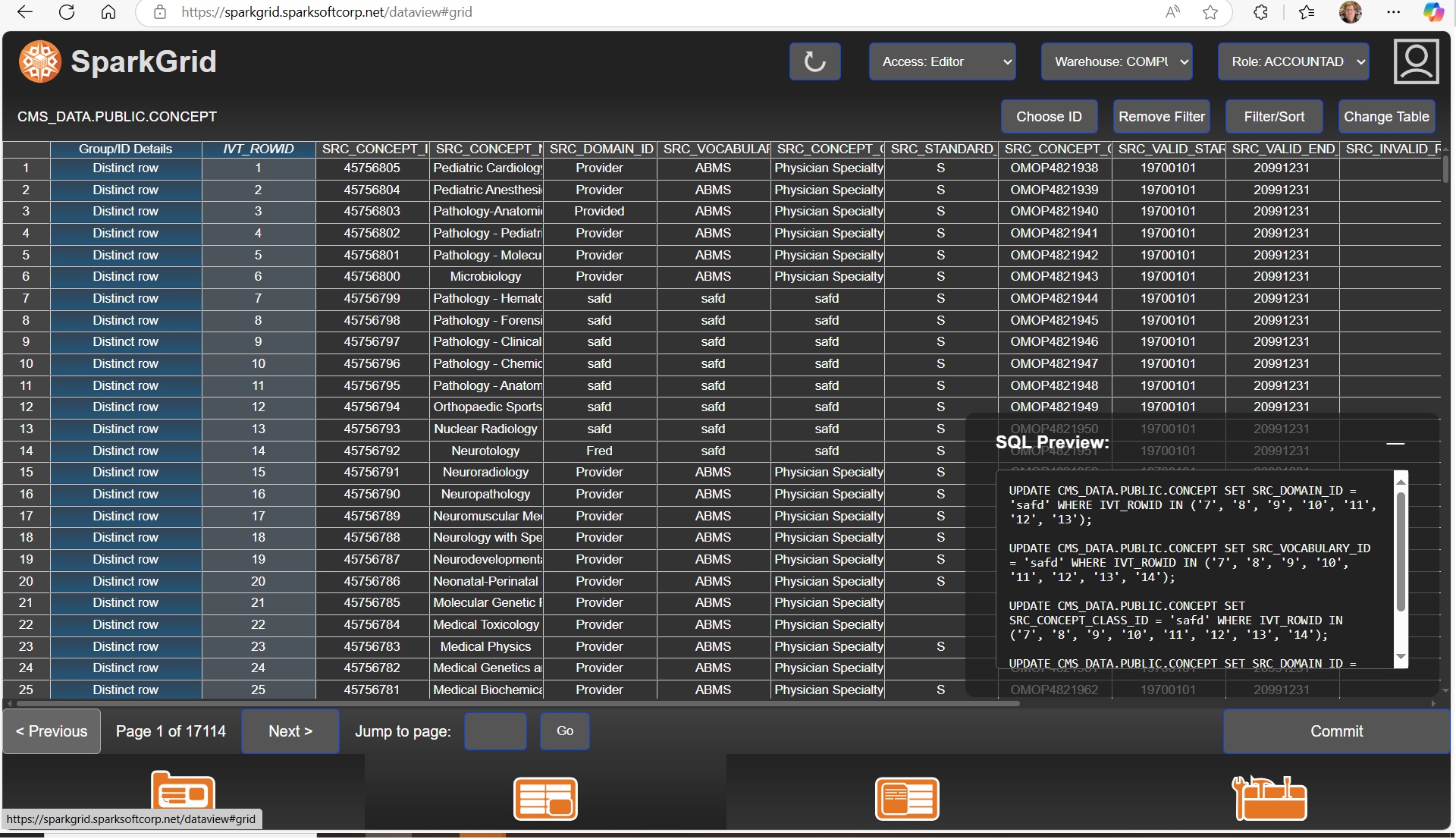
Task: Open the Role: ACCOUNTAD dropdown
Action: click(x=1294, y=61)
